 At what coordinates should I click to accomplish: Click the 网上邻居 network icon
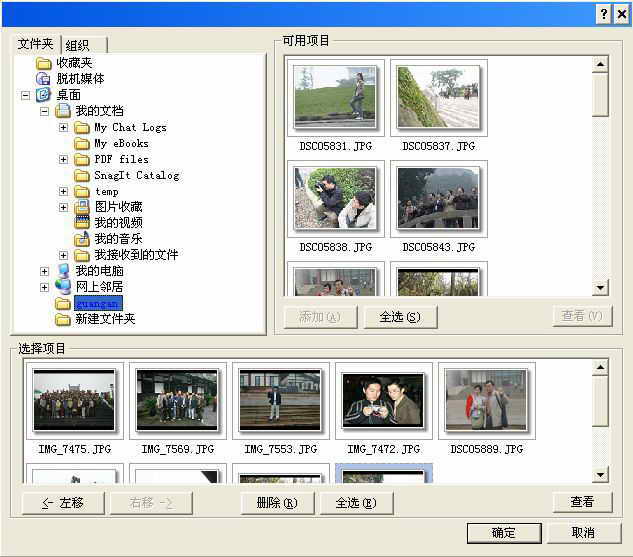tap(64, 287)
